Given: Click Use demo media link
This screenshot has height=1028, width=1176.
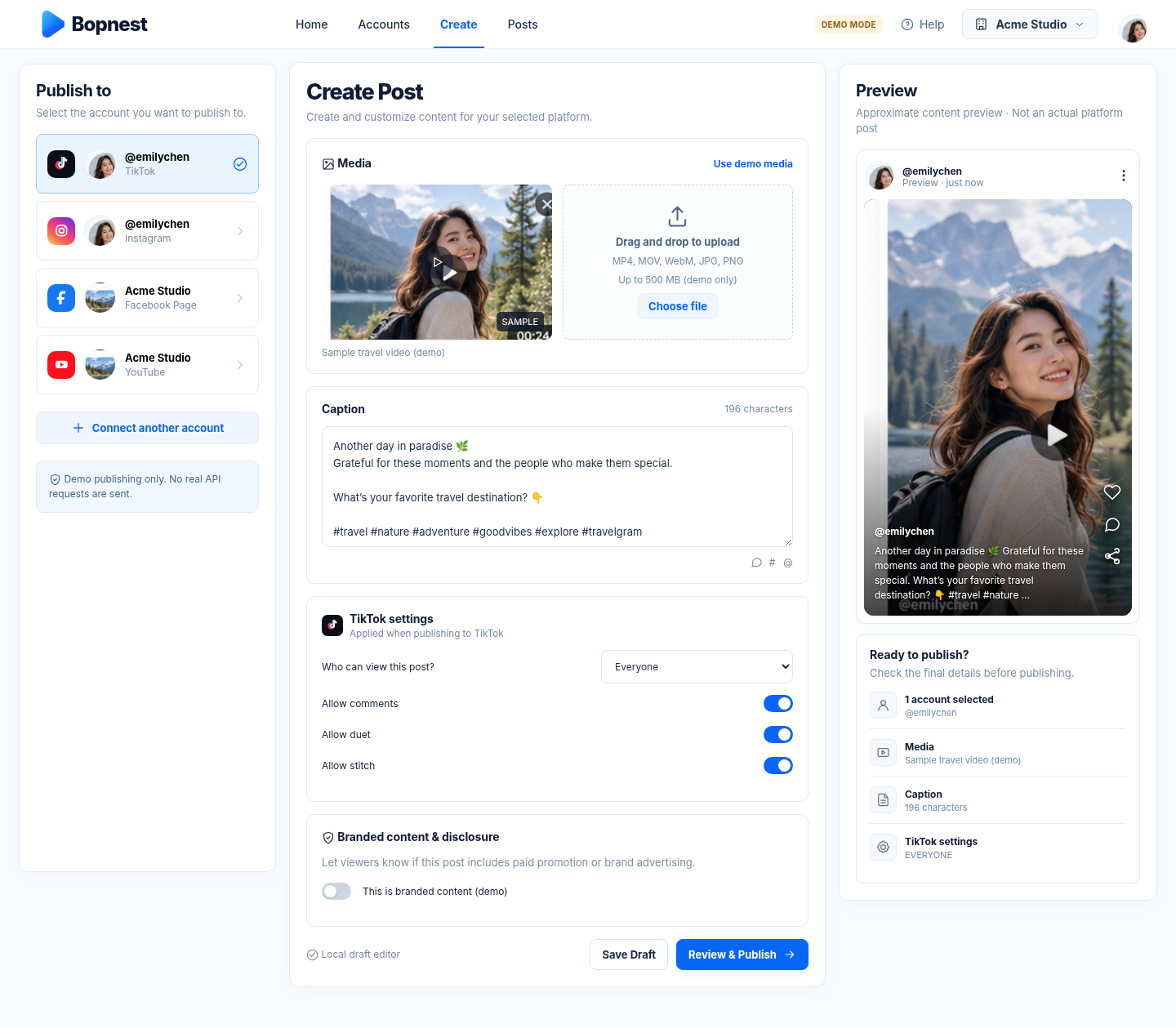Looking at the screenshot, I should (x=753, y=164).
